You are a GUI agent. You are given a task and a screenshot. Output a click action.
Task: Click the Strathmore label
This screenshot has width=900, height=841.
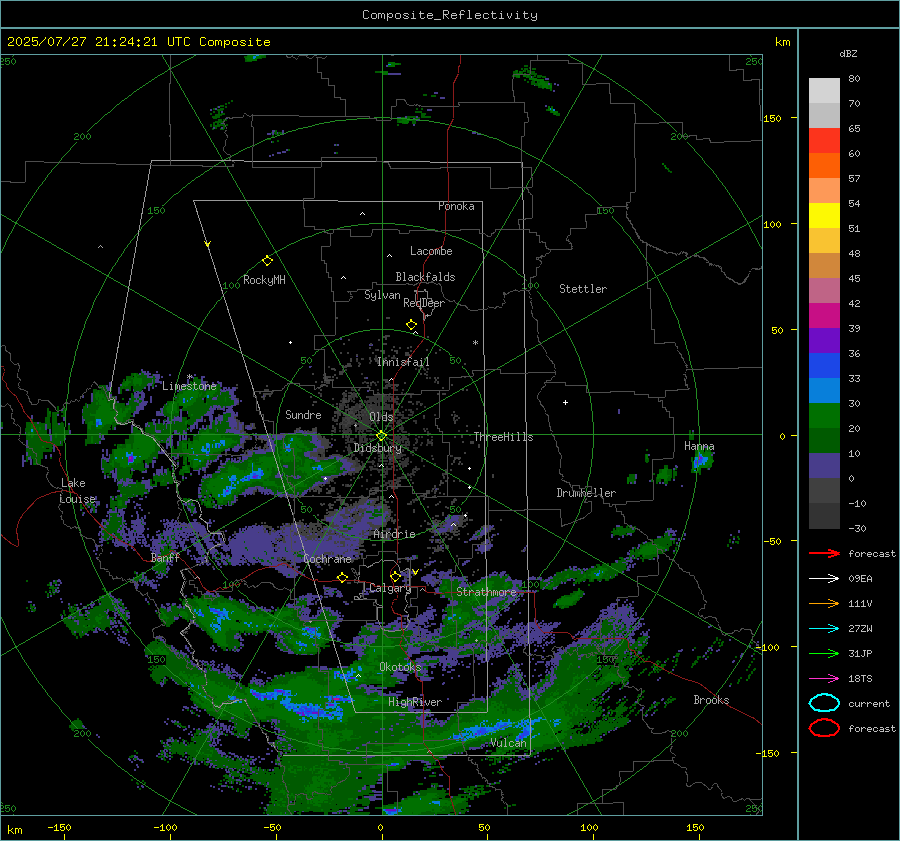486,592
